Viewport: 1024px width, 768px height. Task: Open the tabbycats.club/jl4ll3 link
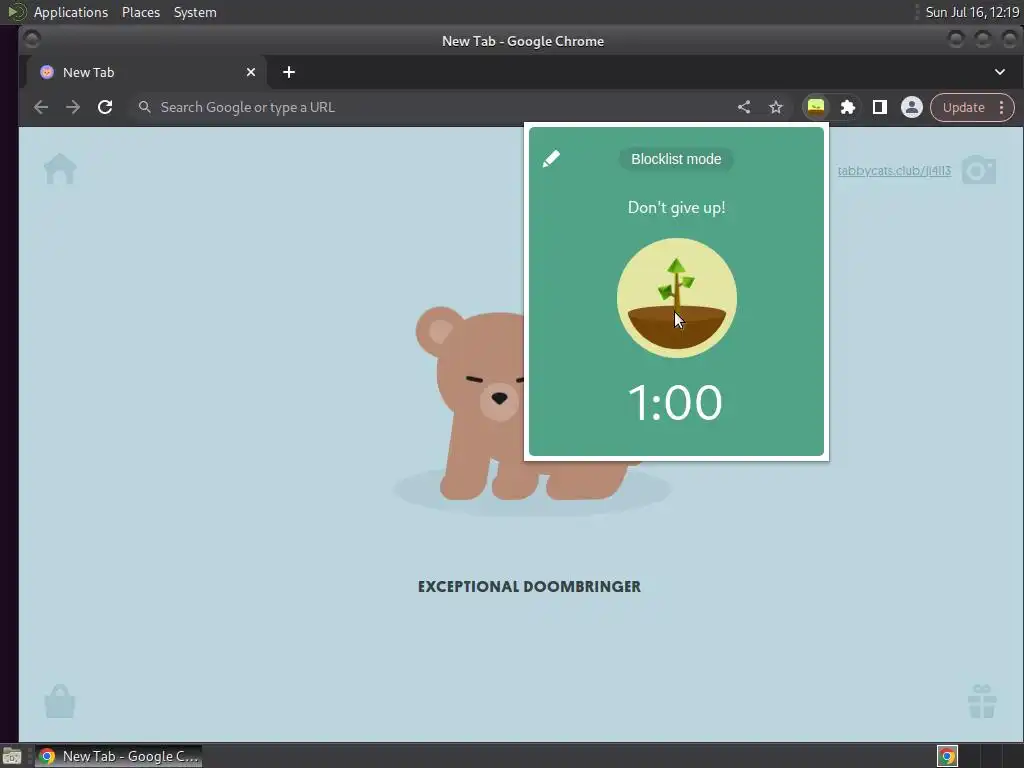pos(894,171)
